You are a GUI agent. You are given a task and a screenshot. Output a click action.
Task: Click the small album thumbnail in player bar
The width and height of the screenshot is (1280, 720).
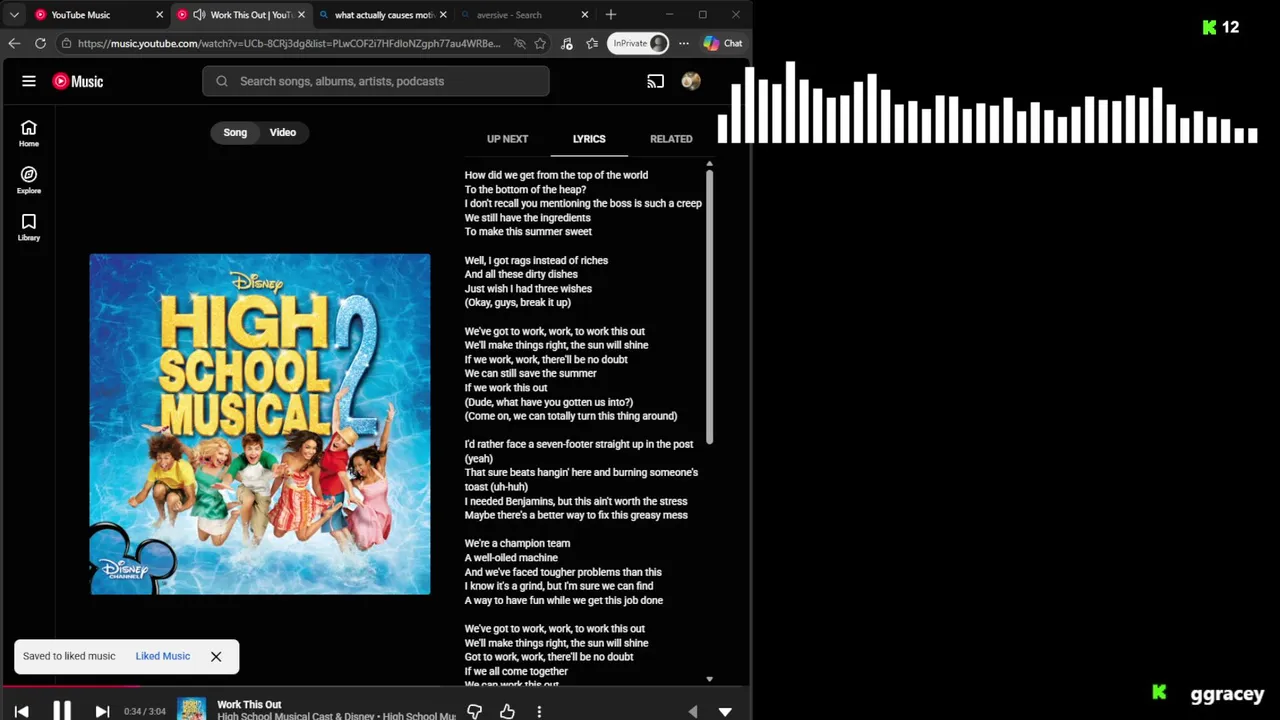coord(191,709)
